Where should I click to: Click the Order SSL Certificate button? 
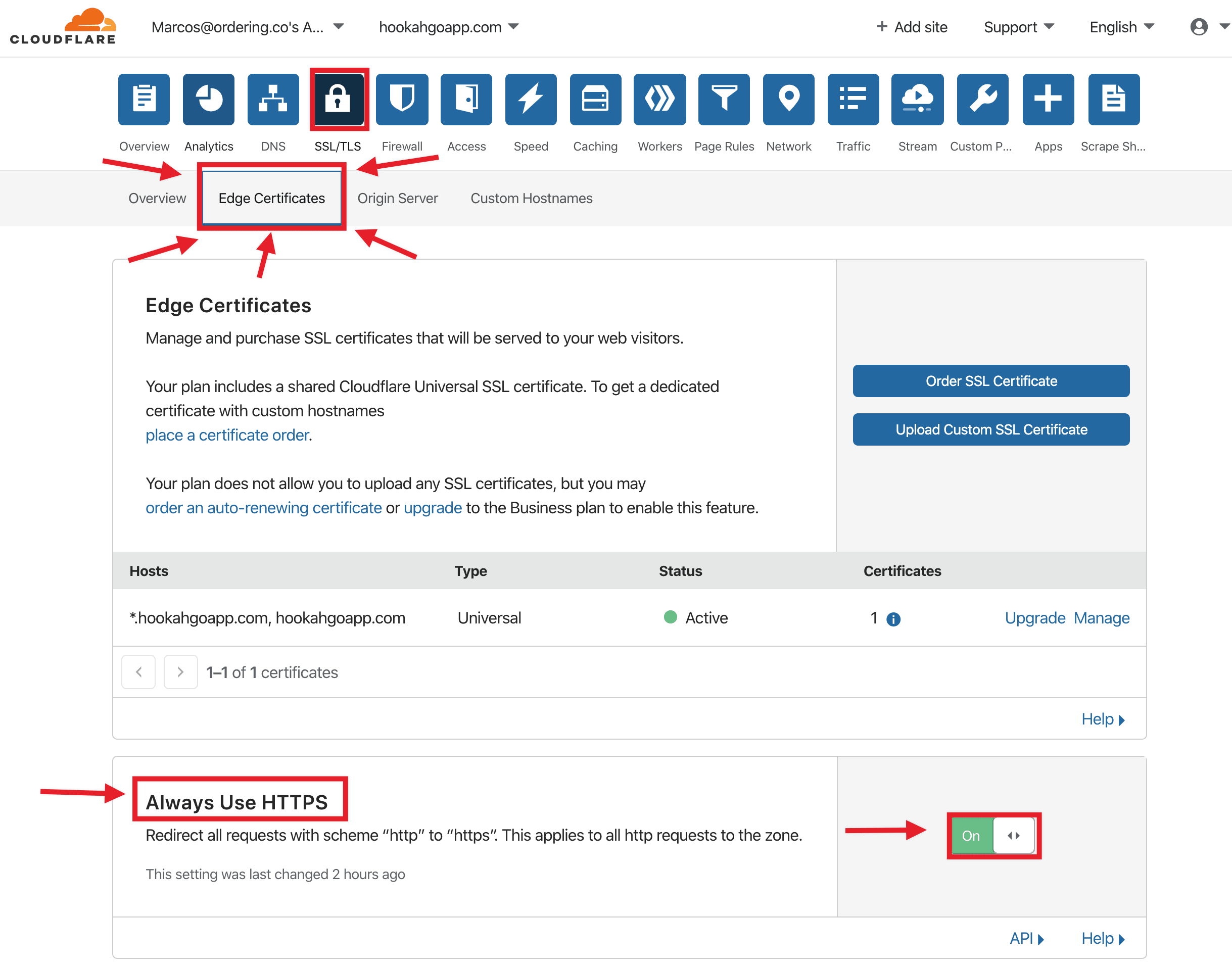990,381
